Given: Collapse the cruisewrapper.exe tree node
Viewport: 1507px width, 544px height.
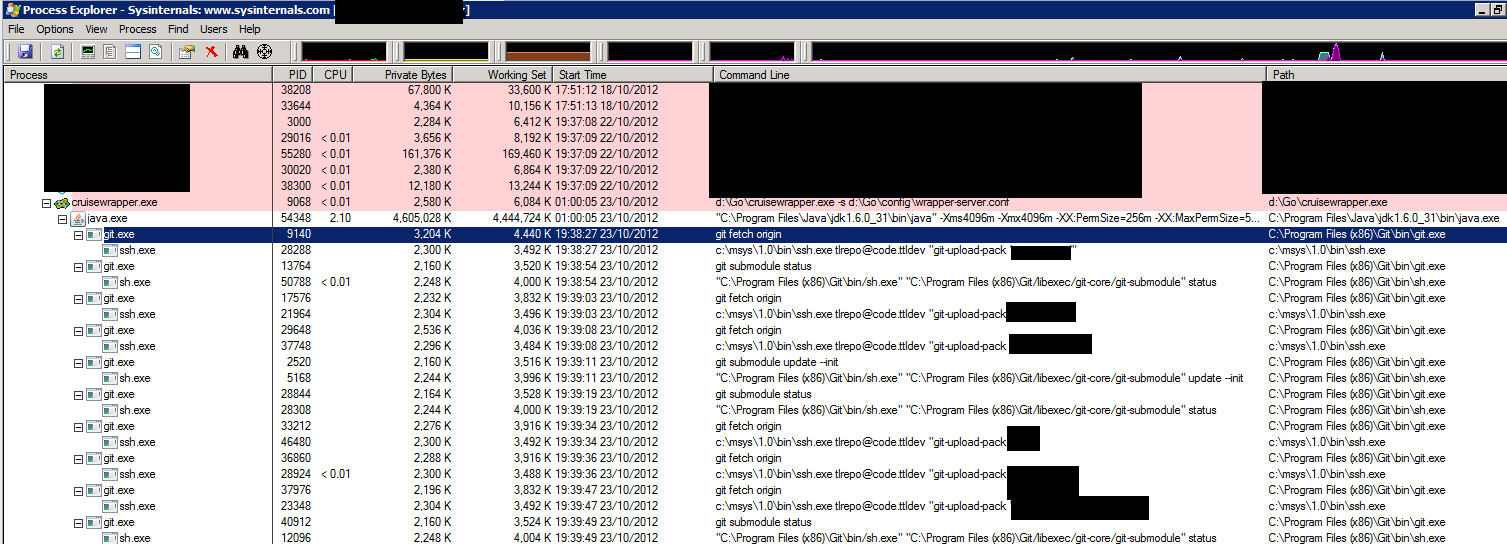Looking at the screenshot, I should tap(46, 202).
